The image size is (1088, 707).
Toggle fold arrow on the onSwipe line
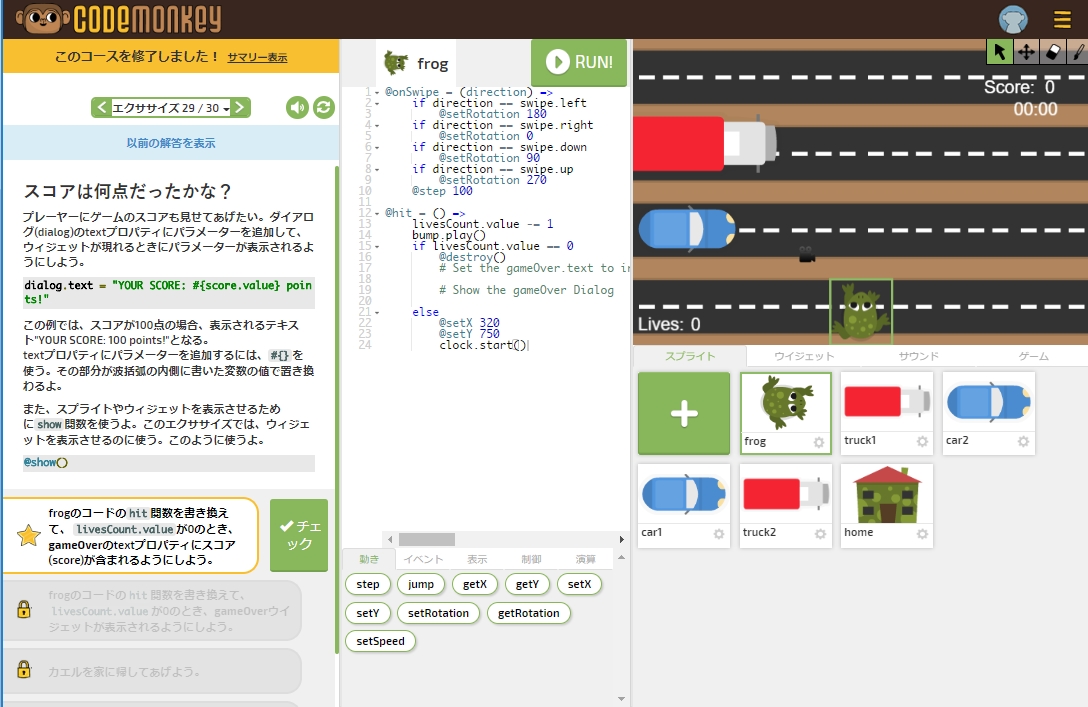point(376,92)
